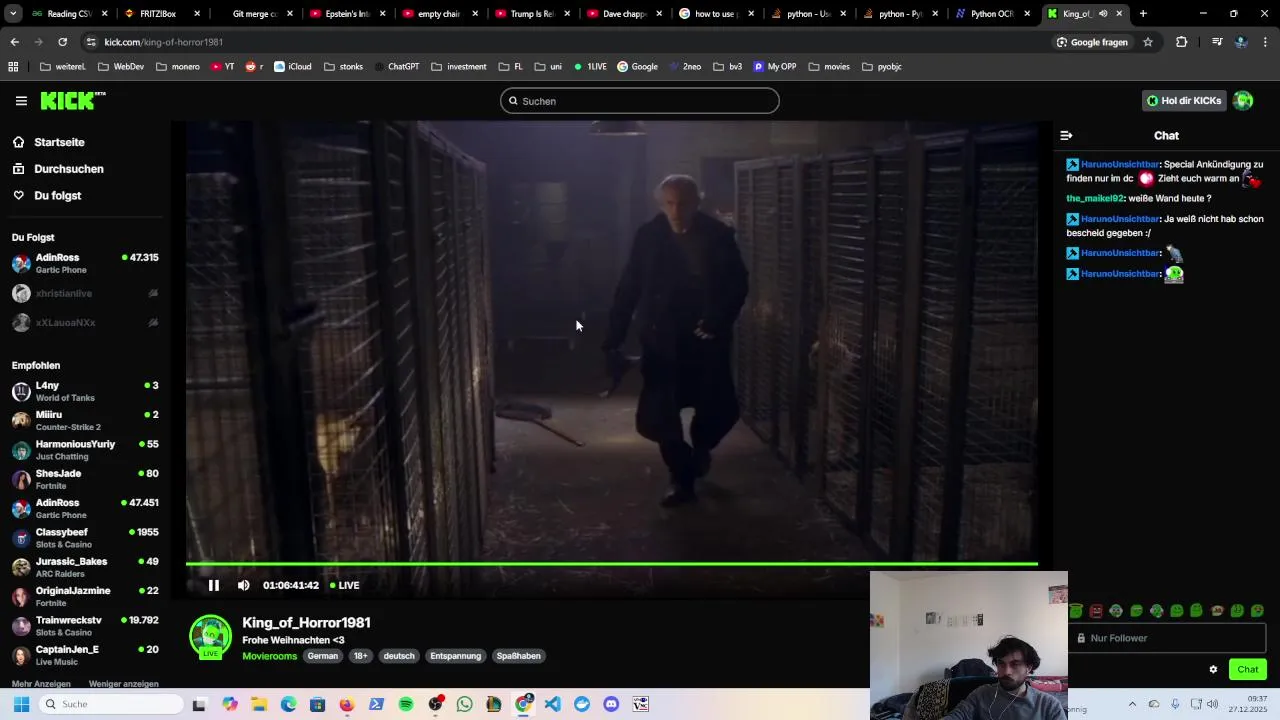Click the KICK logo
This screenshot has height=720, width=1280.
(x=73, y=100)
